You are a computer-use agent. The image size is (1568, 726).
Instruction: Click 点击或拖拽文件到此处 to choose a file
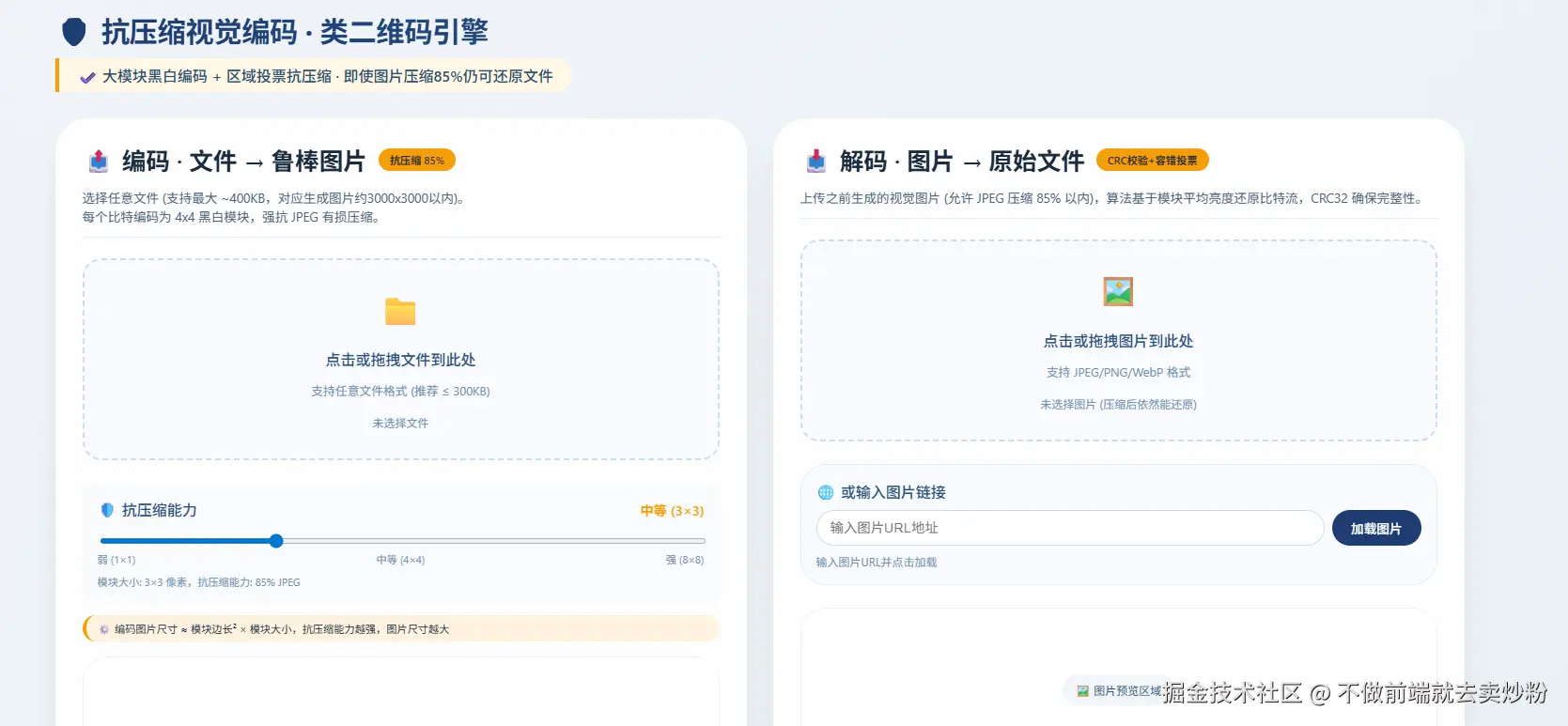[400, 360]
